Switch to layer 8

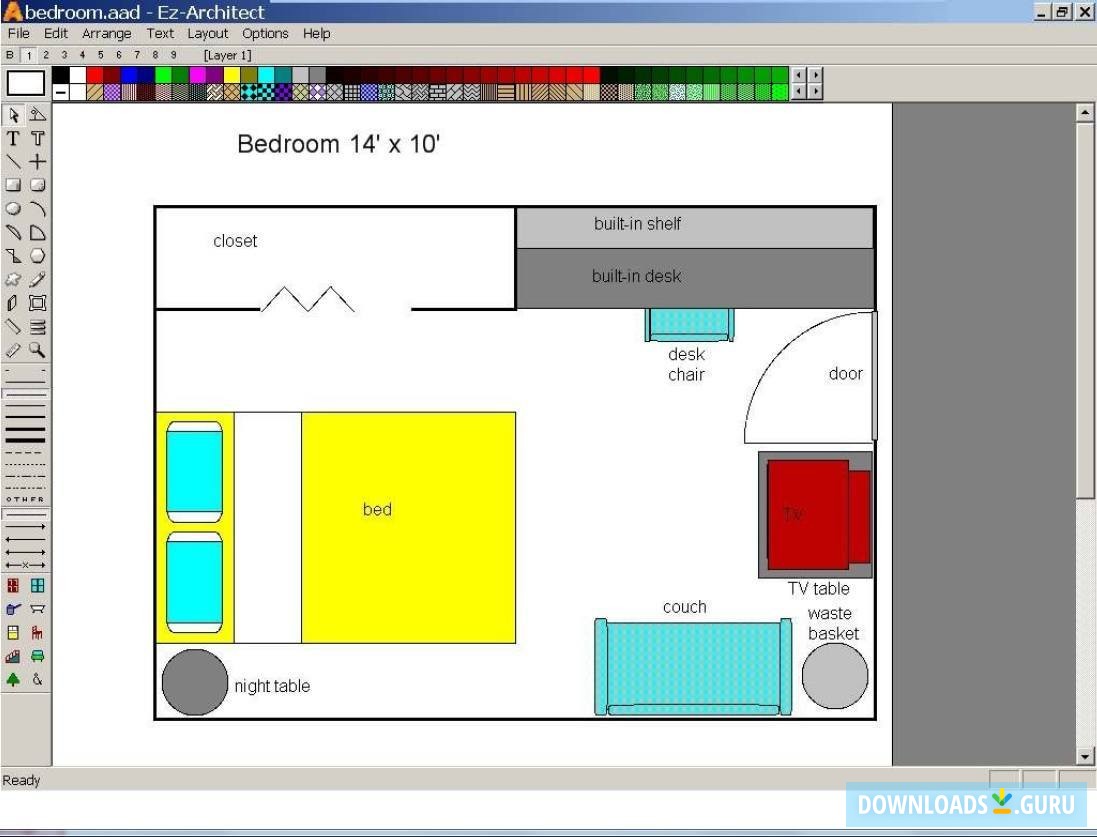pos(155,55)
